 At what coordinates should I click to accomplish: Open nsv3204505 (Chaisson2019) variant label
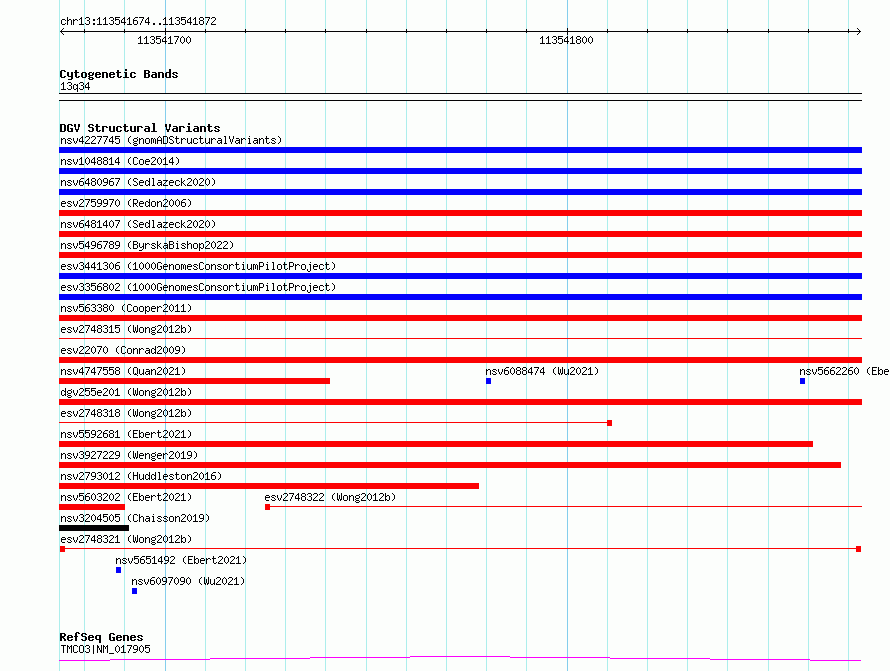click(x=135, y=518)
